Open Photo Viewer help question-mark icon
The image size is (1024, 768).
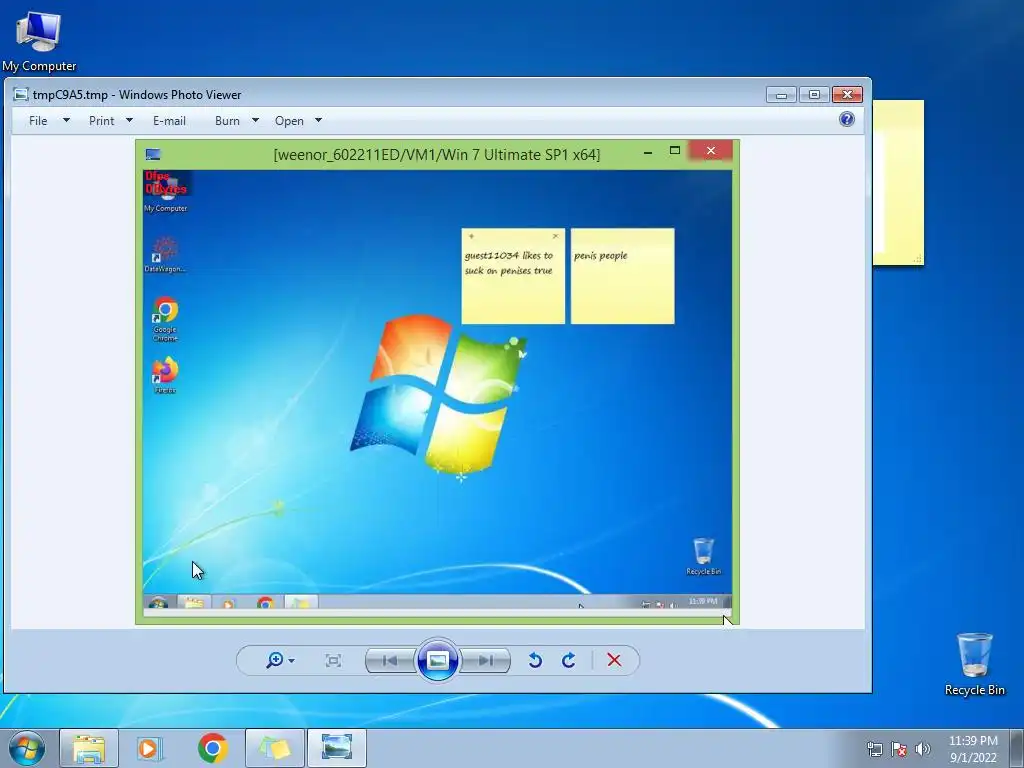[847, 120]
